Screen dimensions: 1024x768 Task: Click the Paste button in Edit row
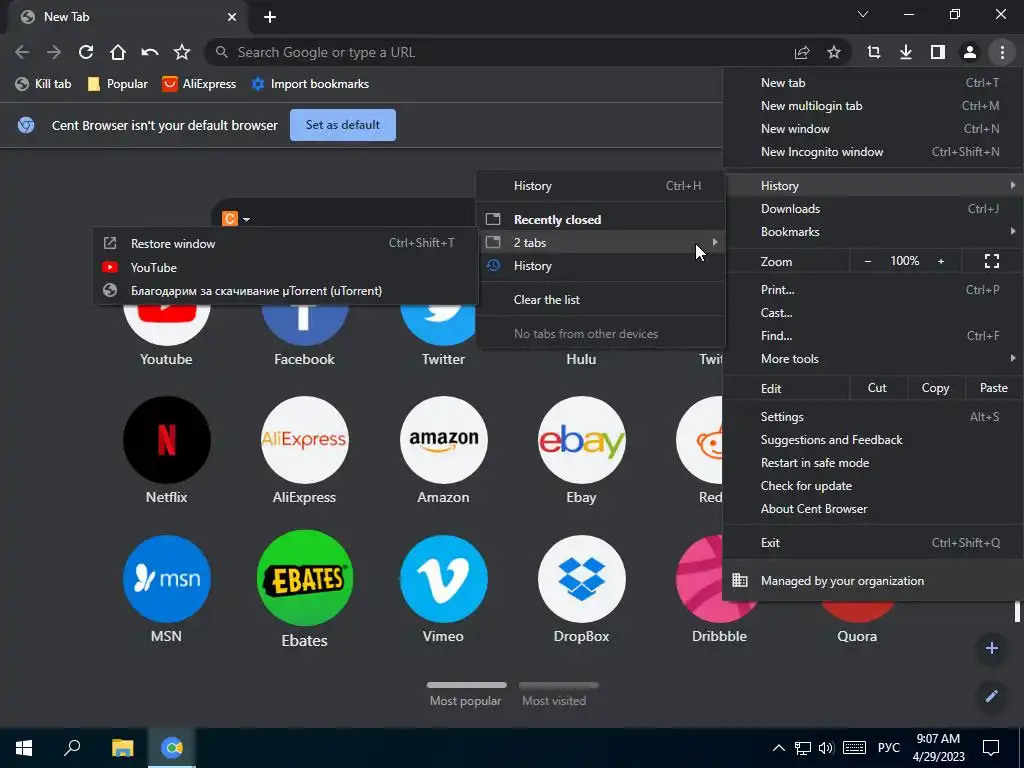[993, 388]
